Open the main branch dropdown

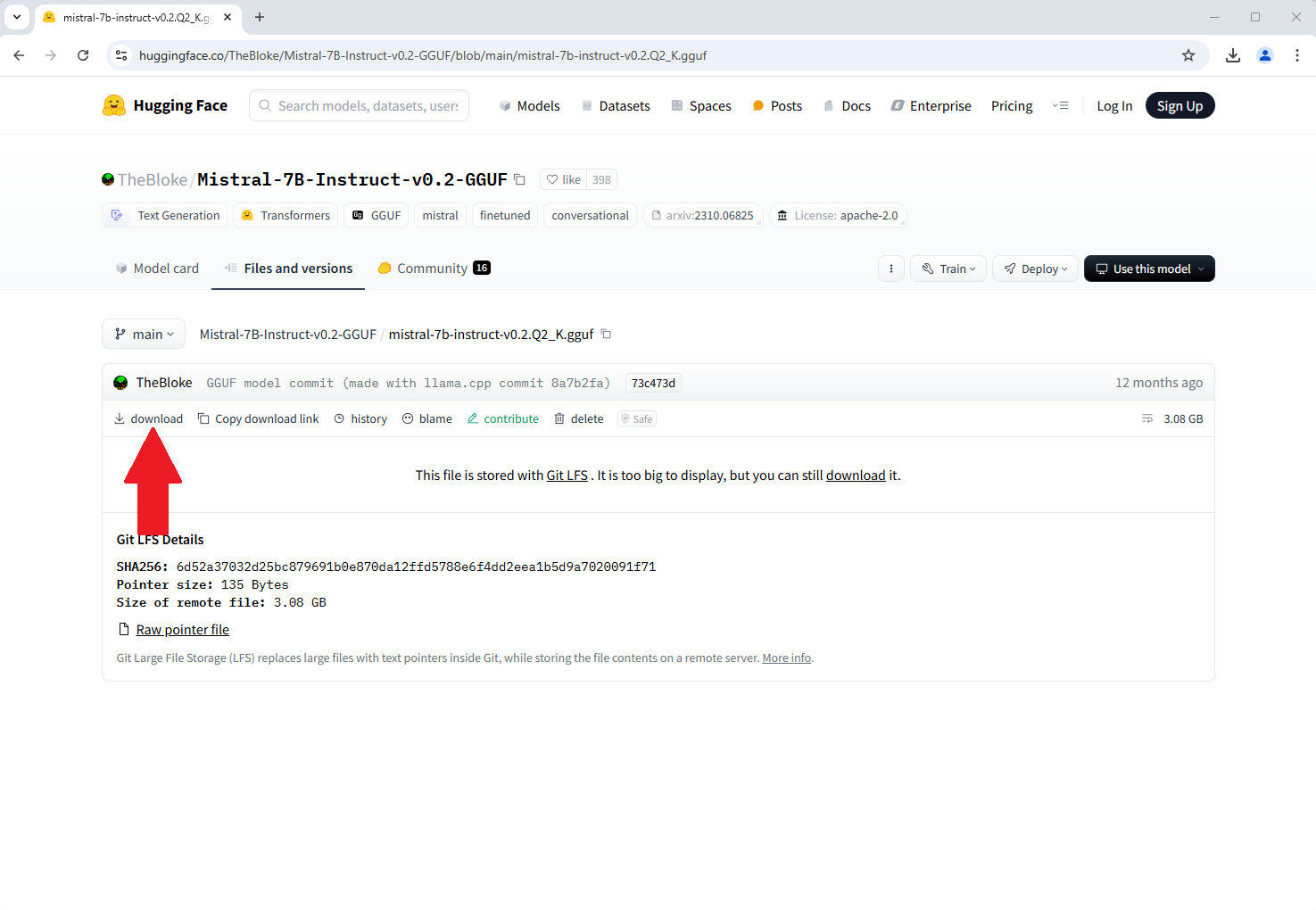(144, 334)
